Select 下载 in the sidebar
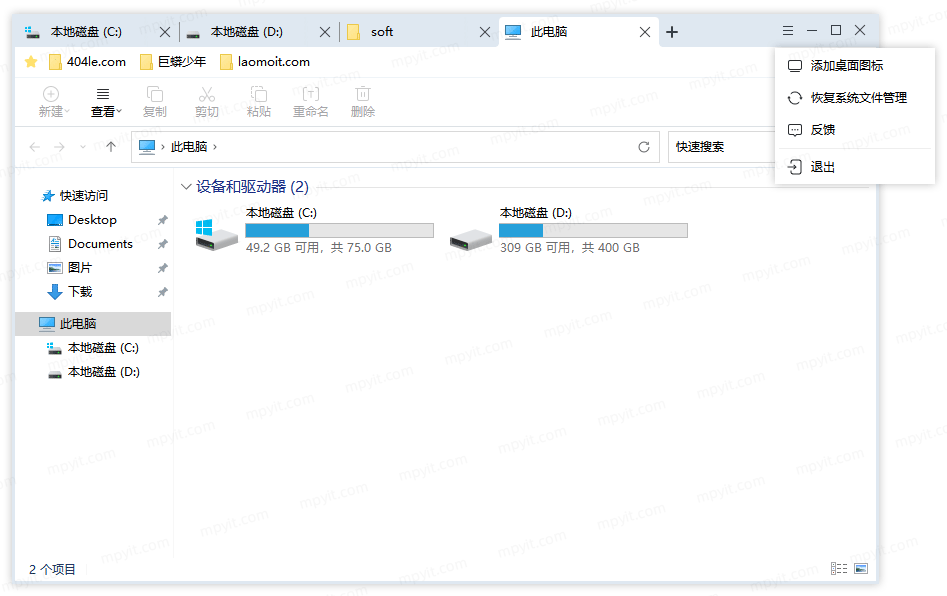The width and height of the screenshot is (947, 596). tap(80, 292)
